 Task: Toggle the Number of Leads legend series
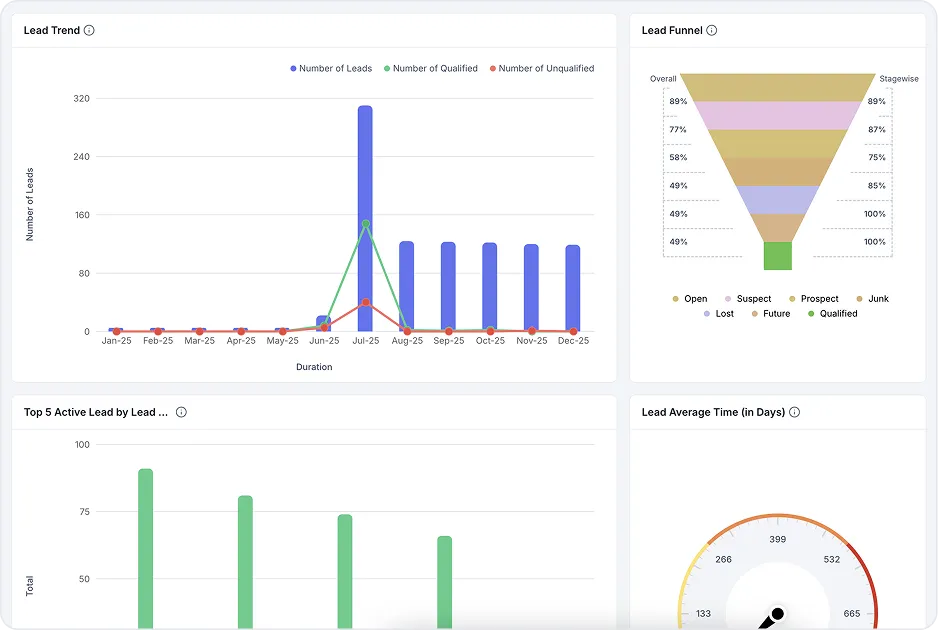click(x=331, y=68)
